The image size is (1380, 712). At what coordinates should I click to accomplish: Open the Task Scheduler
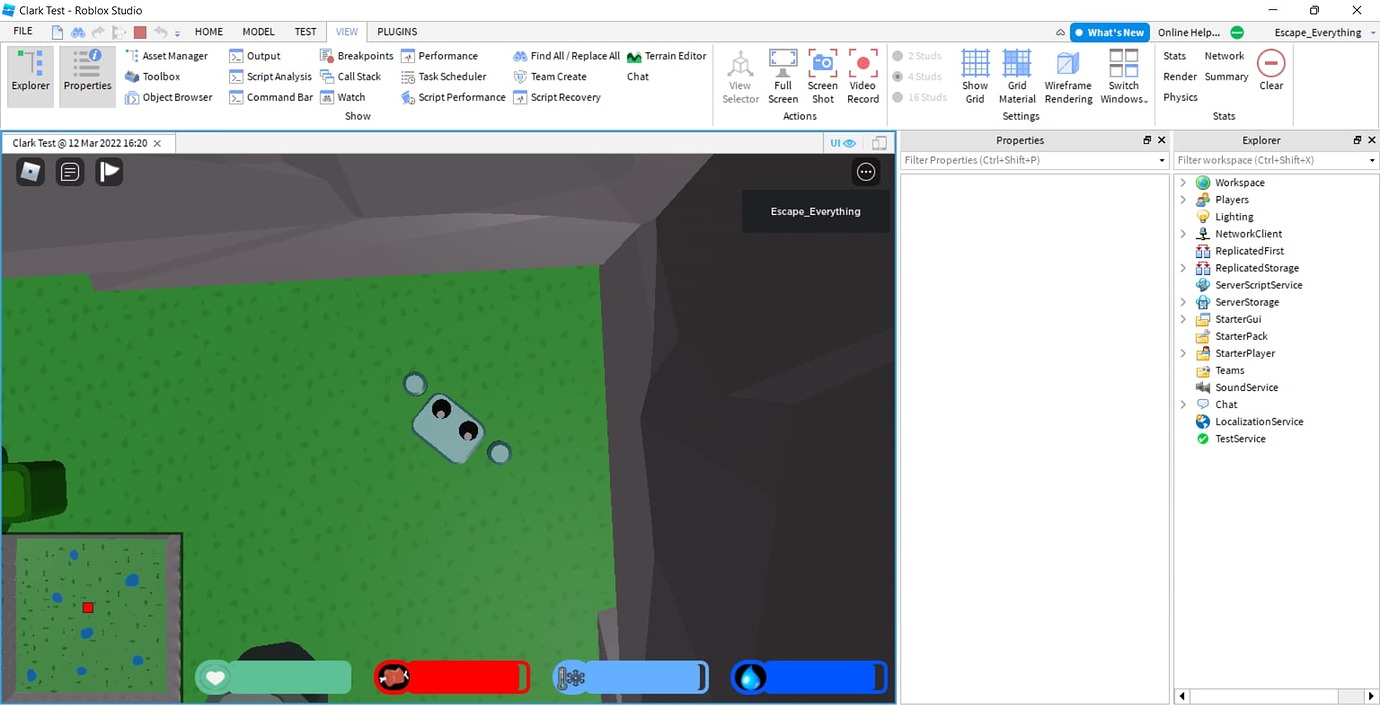(x=443, y=76)
